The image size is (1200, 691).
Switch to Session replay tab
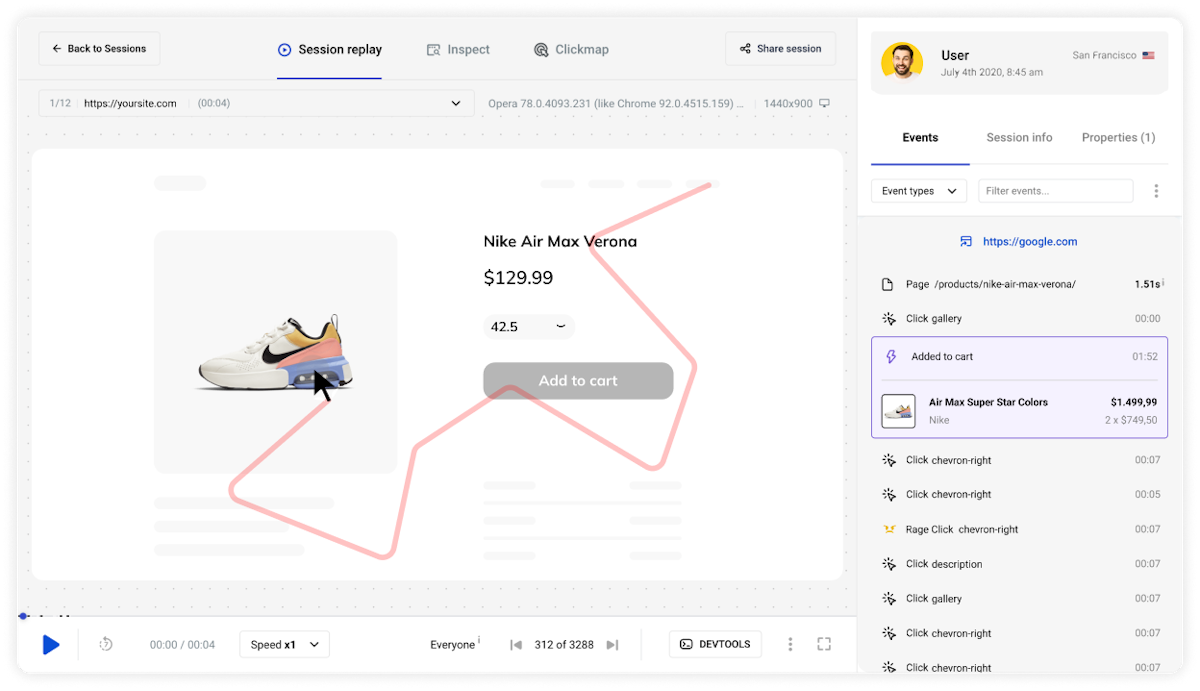[330, 49]
